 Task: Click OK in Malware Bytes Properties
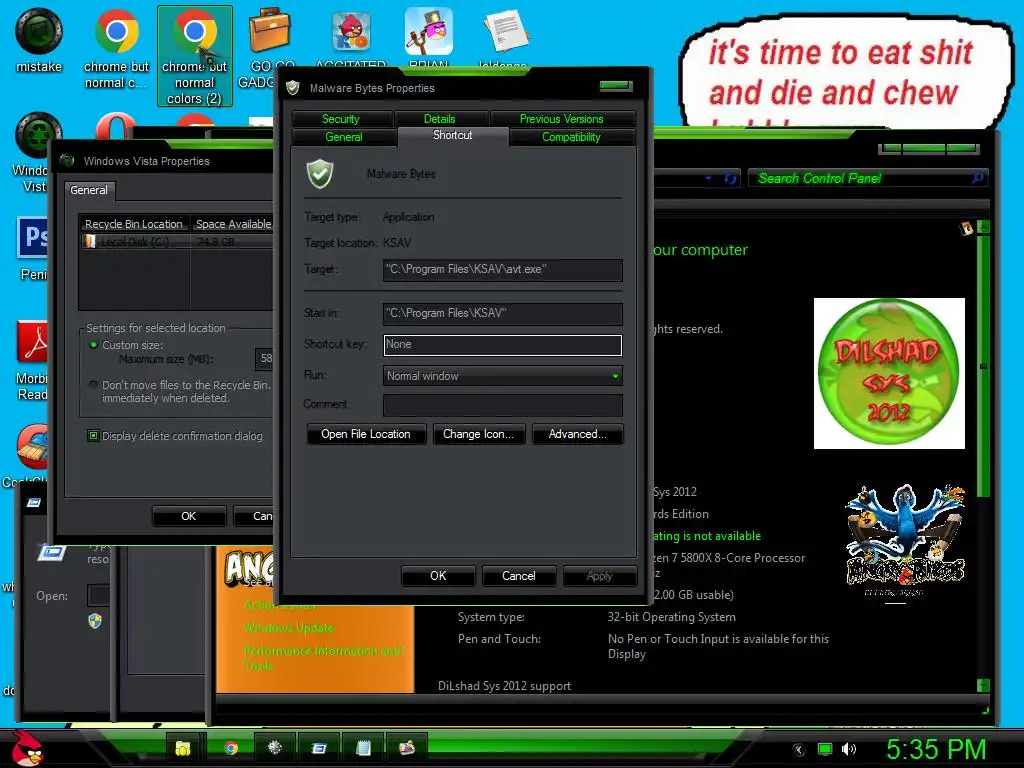pos(438,576)
